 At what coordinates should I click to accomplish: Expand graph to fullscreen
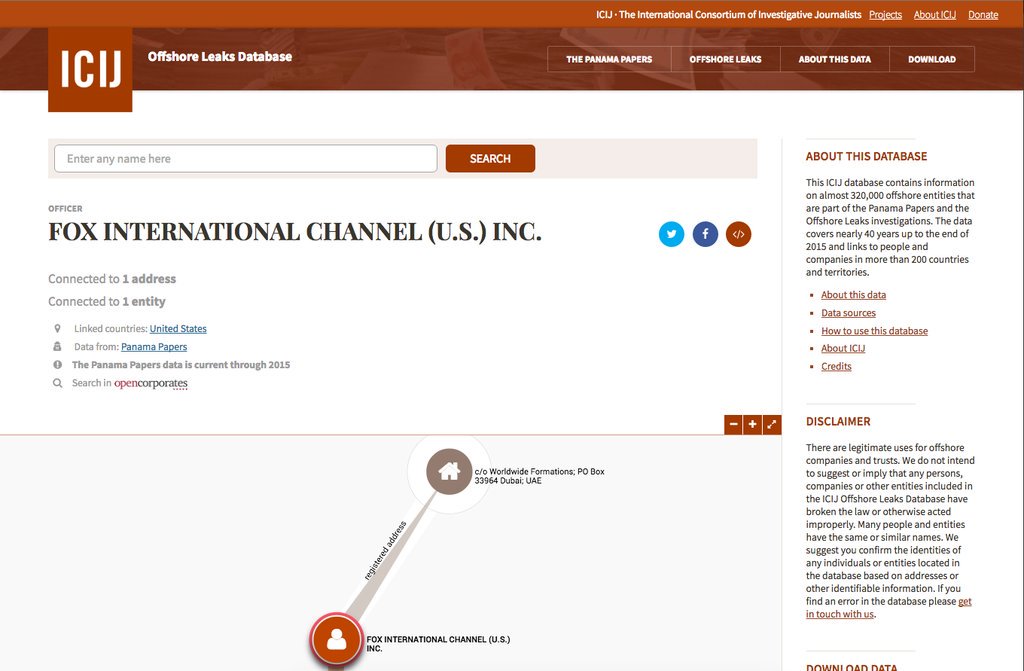pos(772,424)
